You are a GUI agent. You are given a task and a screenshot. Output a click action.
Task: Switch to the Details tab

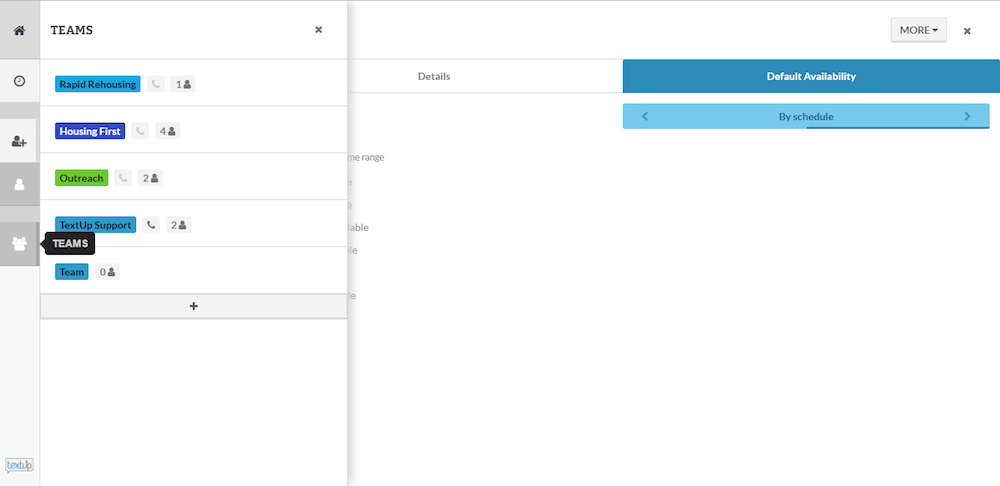[x=434, y=77]
